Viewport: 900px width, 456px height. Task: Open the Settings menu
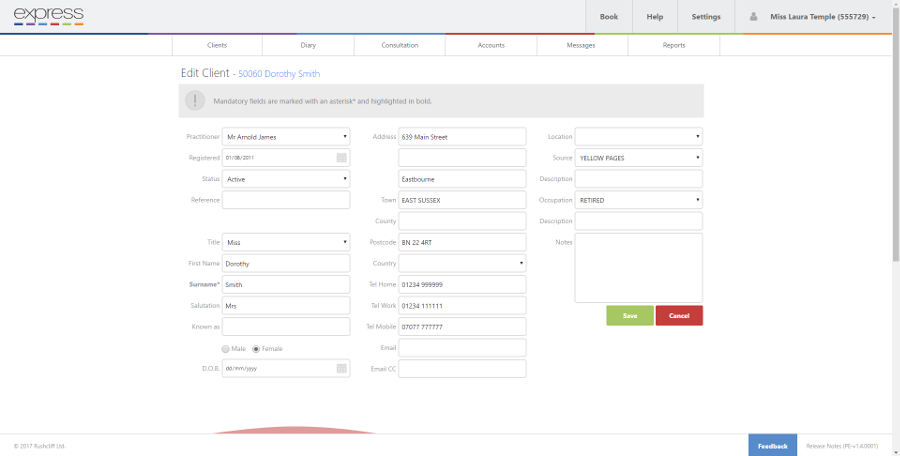(706, 17)
